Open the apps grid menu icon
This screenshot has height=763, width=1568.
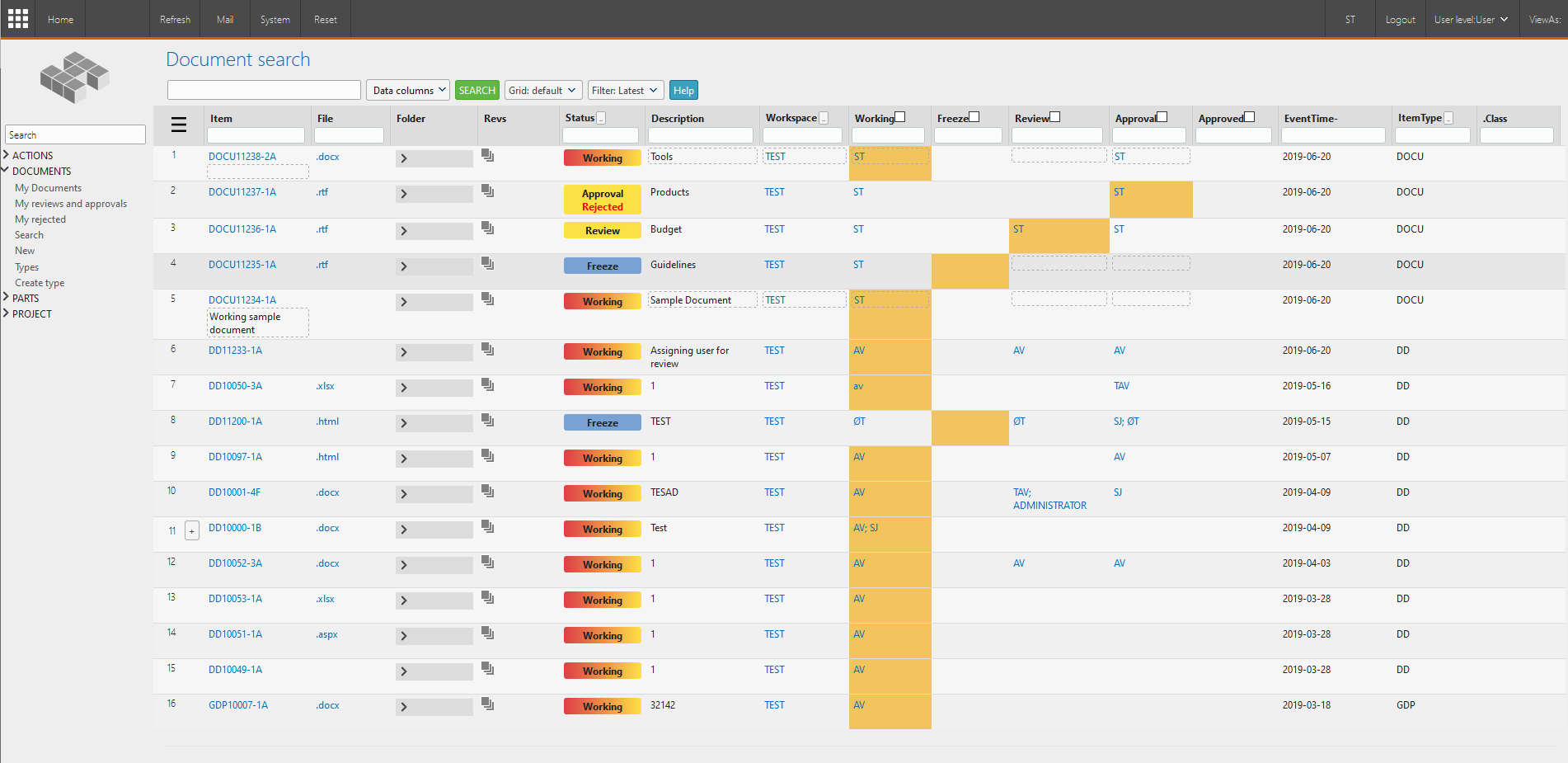tap(18, 18)
